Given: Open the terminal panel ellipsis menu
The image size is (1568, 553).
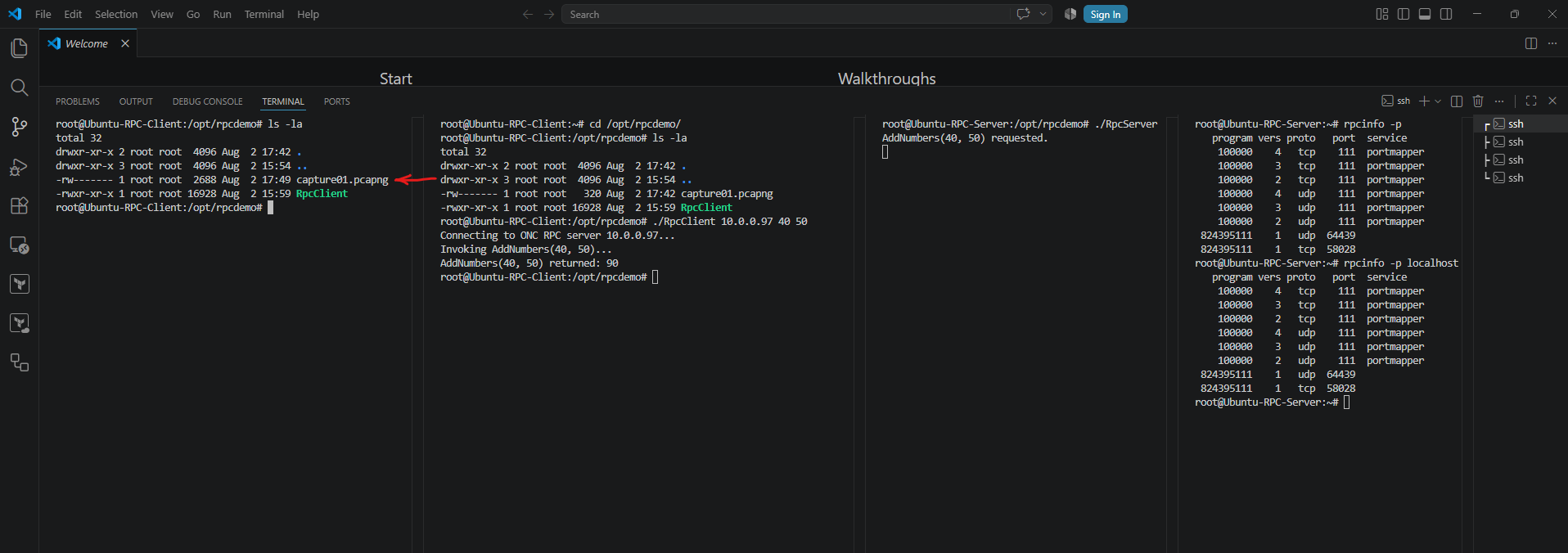Looking at the screenshot, I should [x=1499, y=101].
